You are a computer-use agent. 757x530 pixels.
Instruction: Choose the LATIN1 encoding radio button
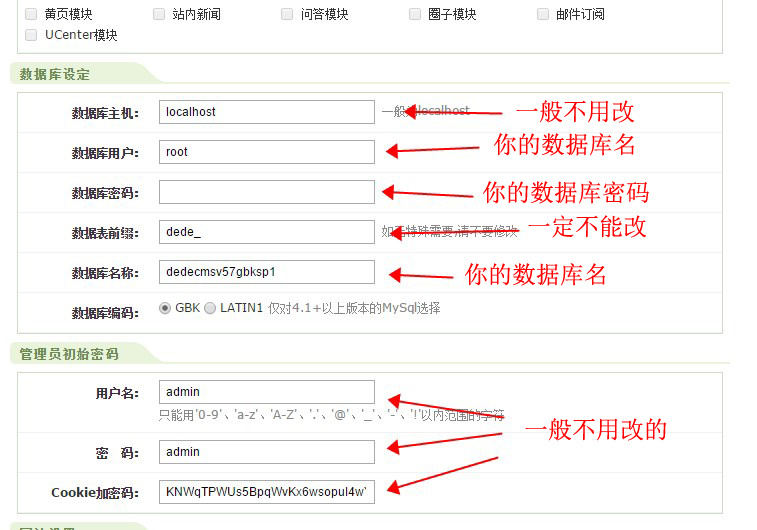210,308
